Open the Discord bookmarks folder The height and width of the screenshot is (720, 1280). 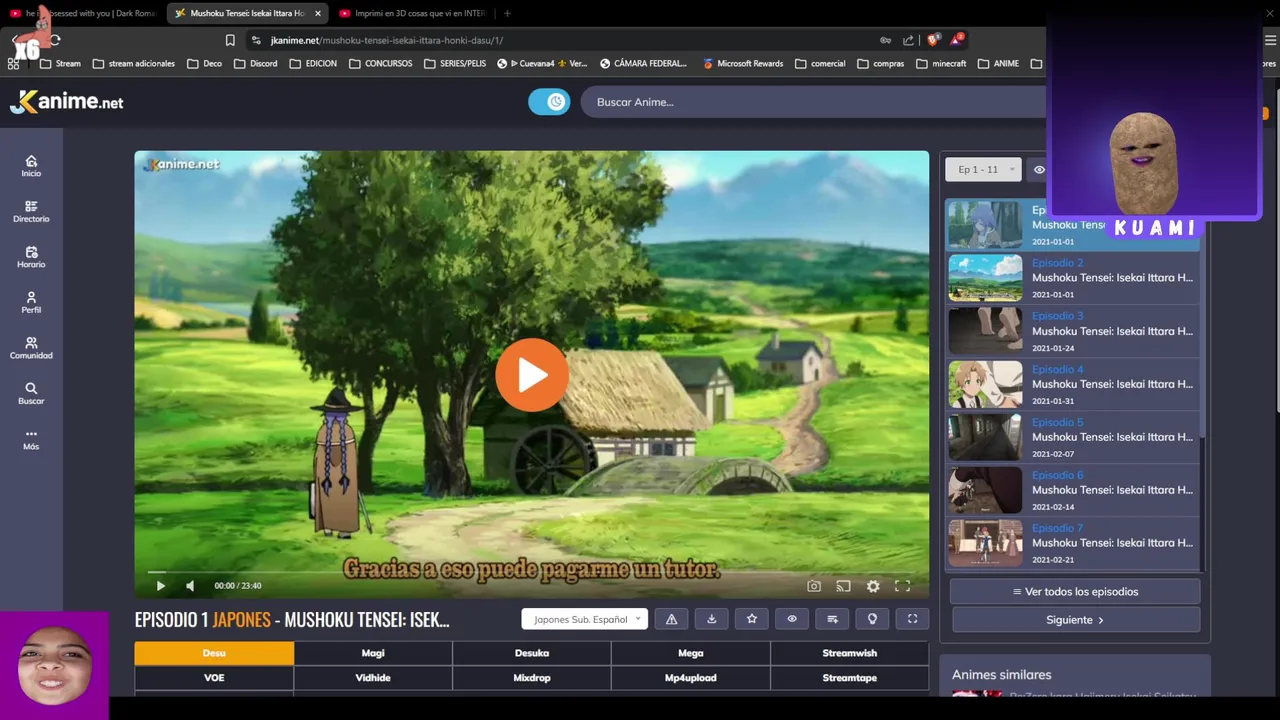click(x=255, y=64)
